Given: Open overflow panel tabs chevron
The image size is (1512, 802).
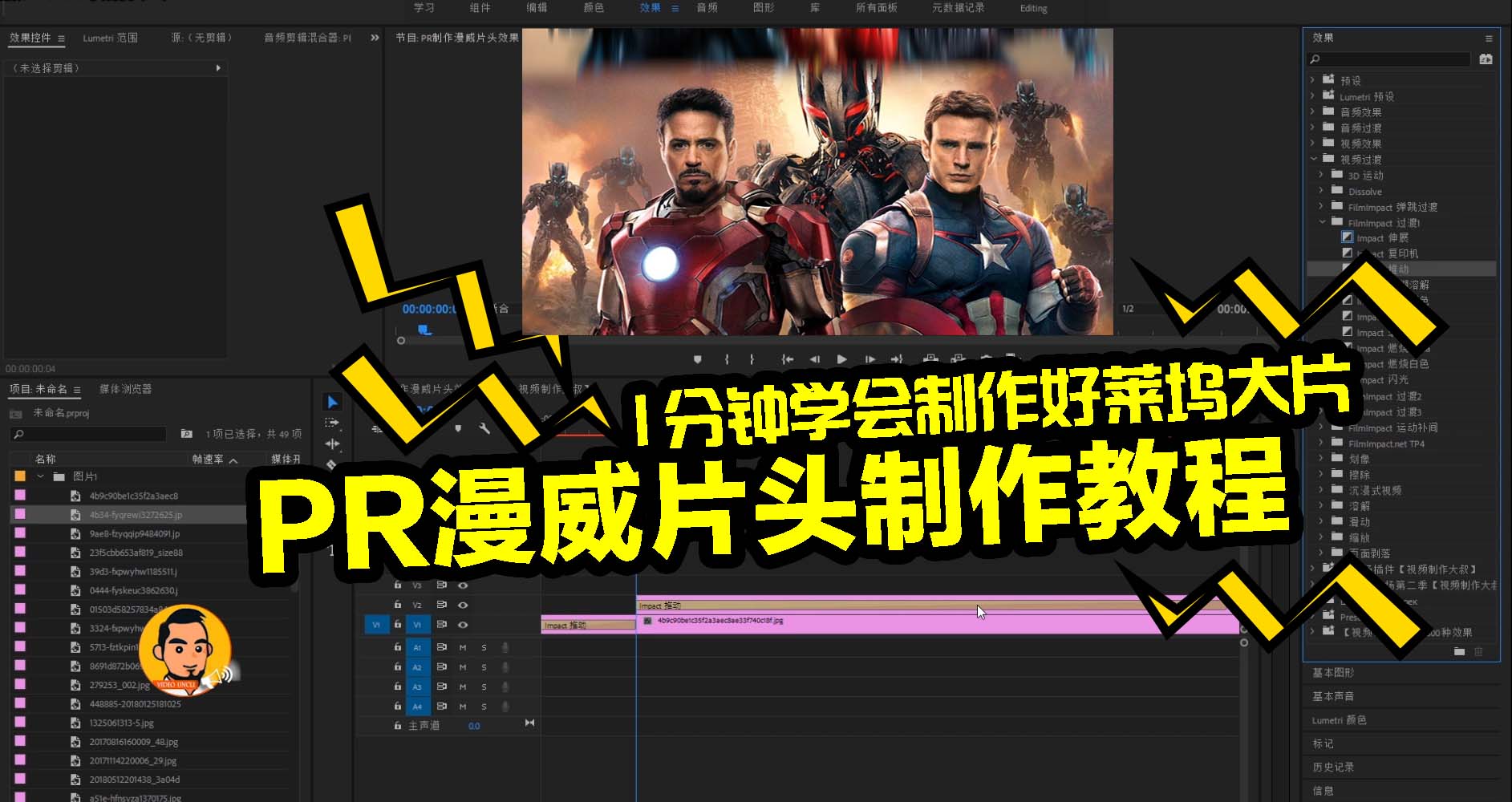Looking at the screenshot, I should point(375,38).
